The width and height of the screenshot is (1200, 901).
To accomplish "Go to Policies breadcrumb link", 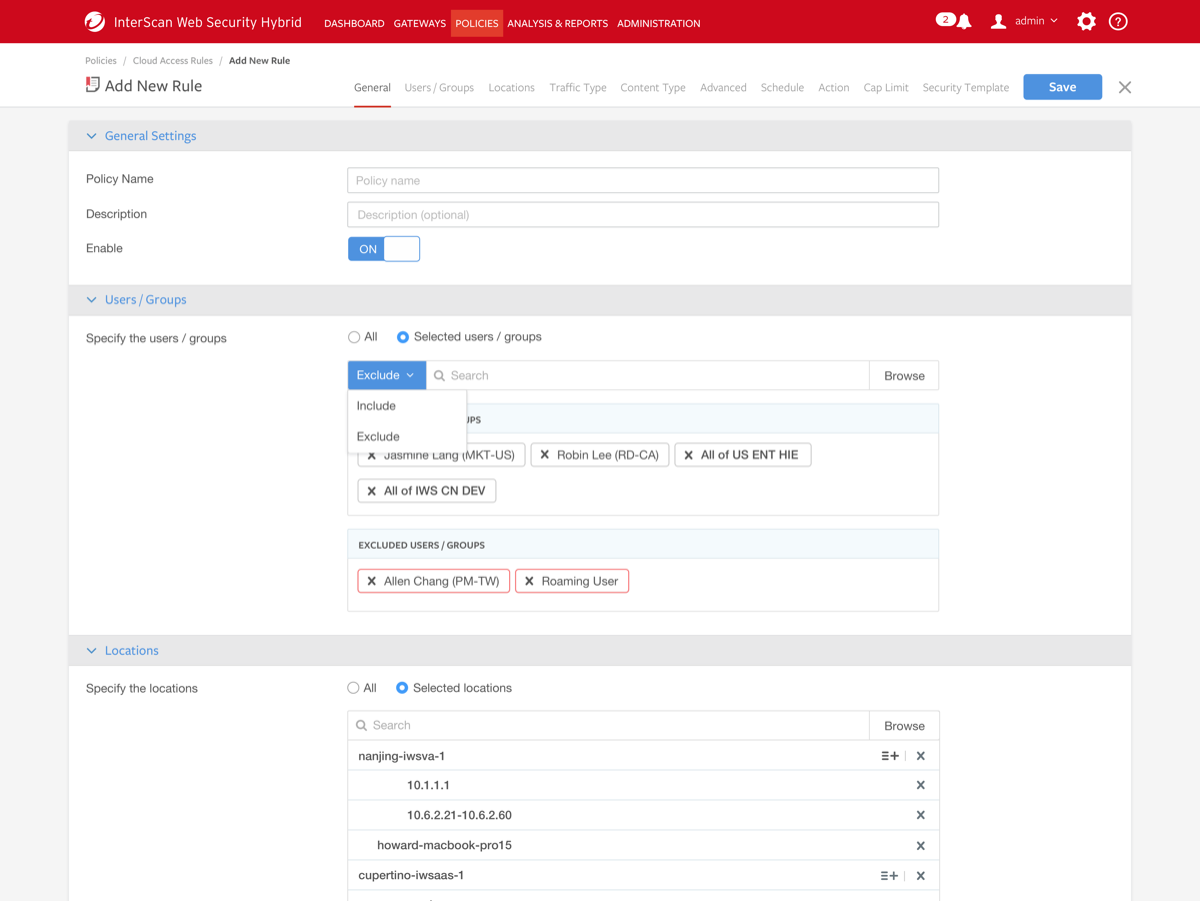I will click(101, 61).
